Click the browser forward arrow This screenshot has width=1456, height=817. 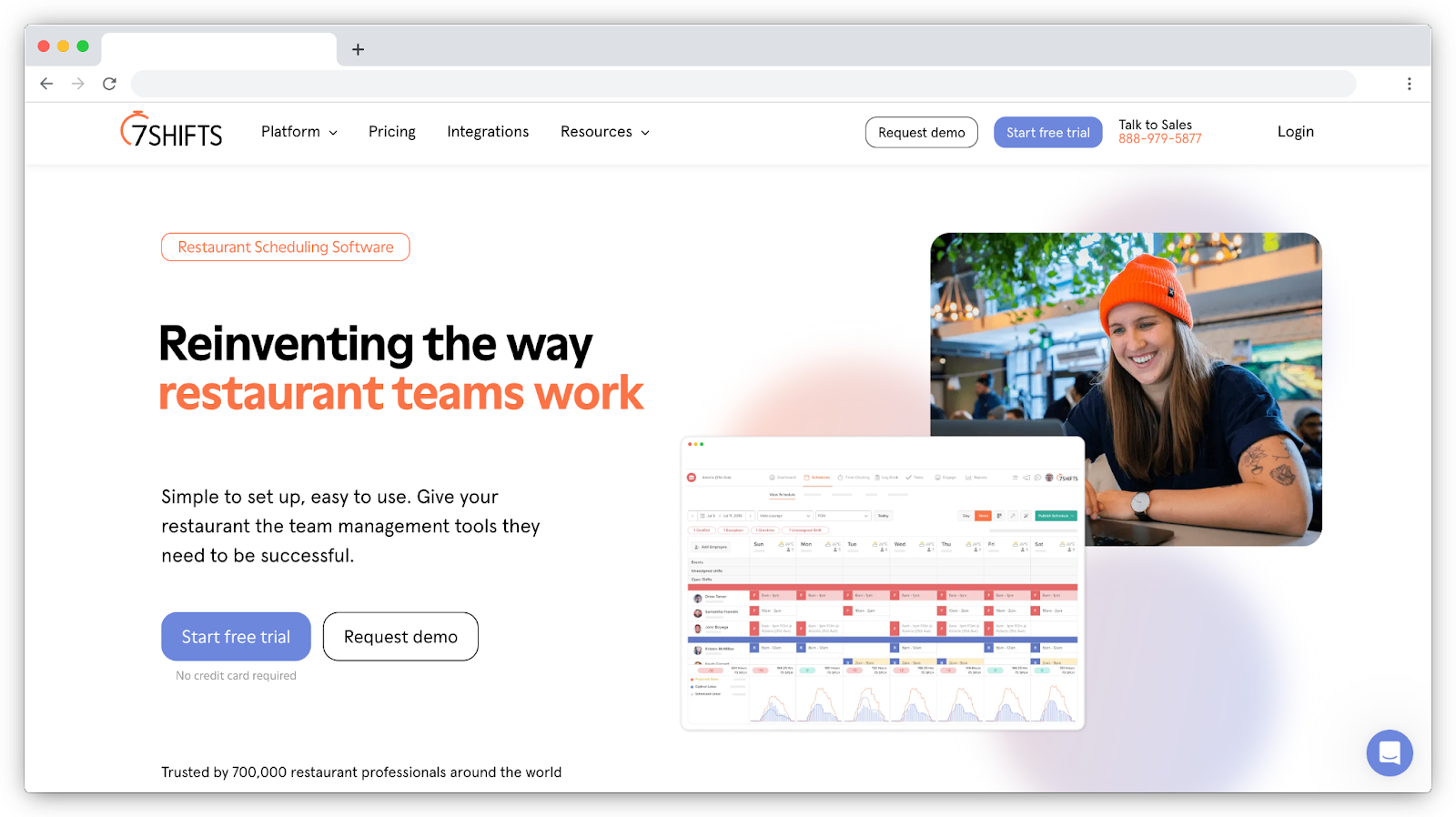[78, 84]
